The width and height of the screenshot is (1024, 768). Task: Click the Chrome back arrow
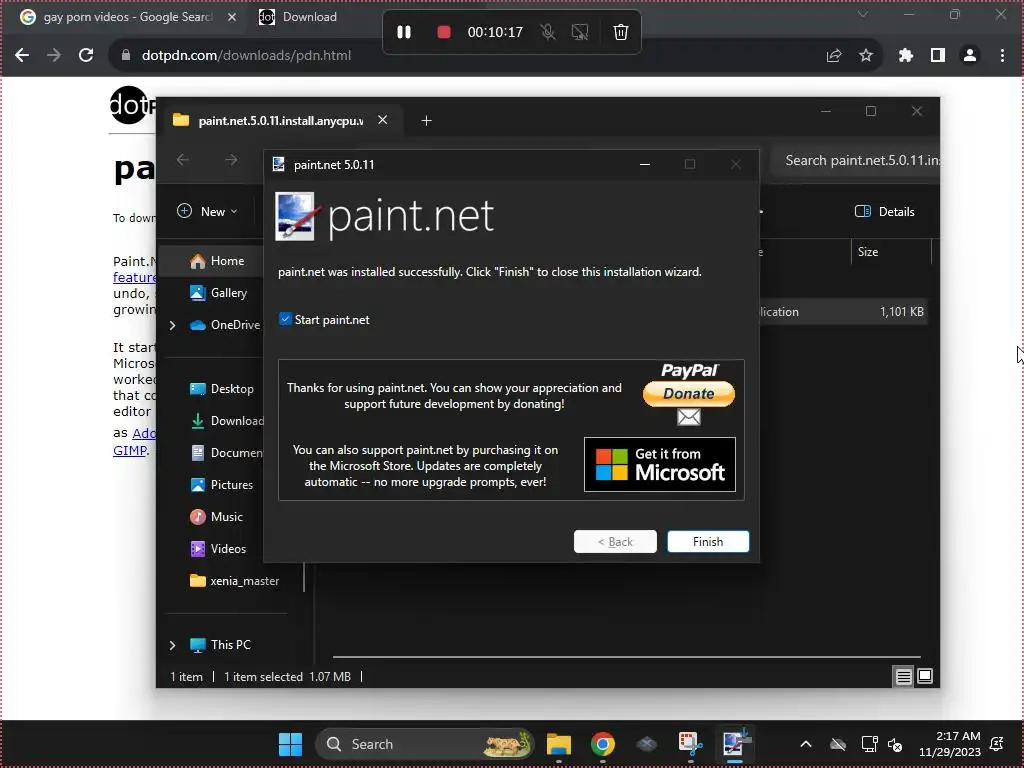click(x=22, y=56)
